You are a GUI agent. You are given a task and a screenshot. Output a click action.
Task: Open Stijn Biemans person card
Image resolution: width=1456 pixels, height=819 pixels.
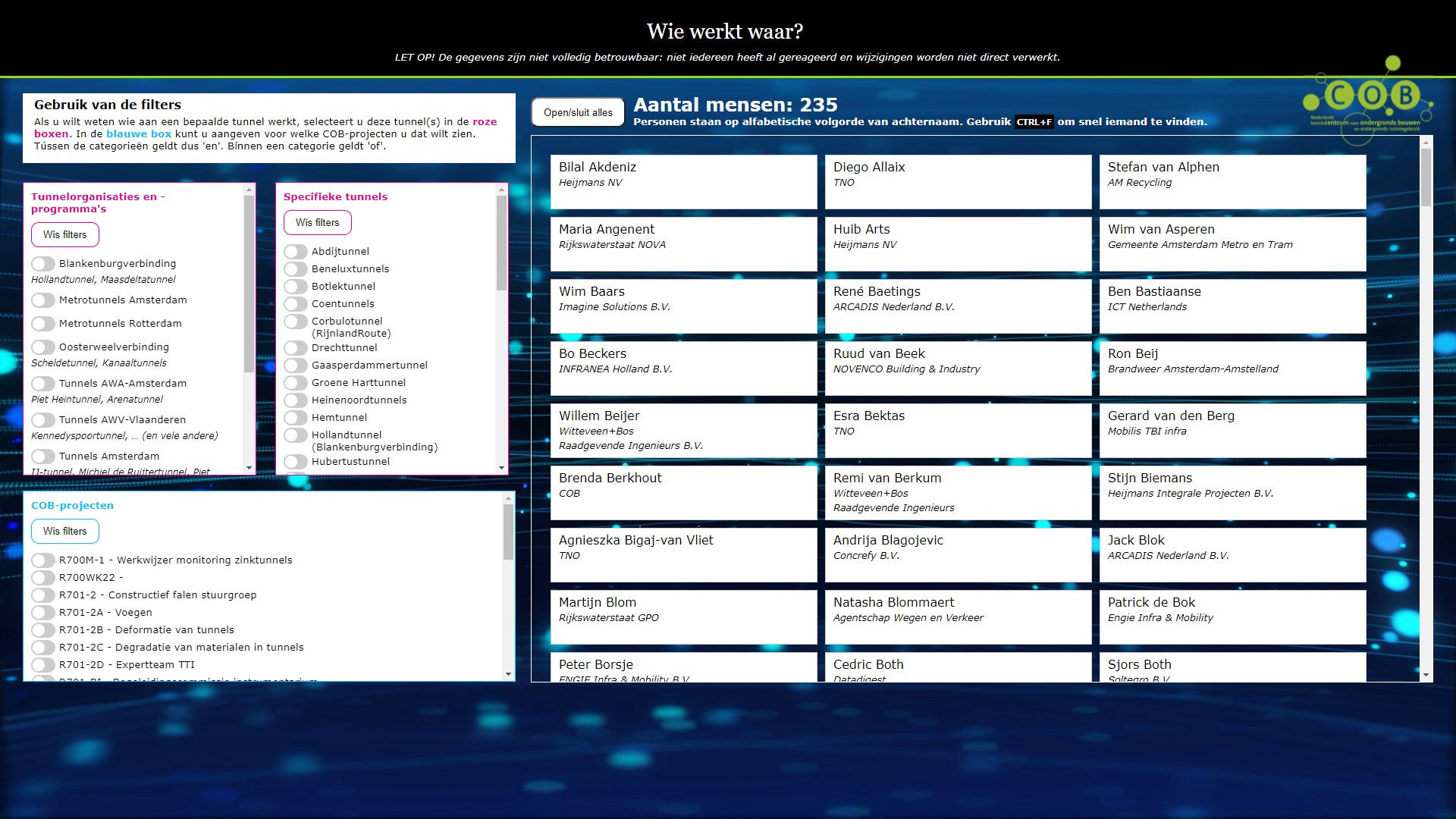(x=1232, y=492)
